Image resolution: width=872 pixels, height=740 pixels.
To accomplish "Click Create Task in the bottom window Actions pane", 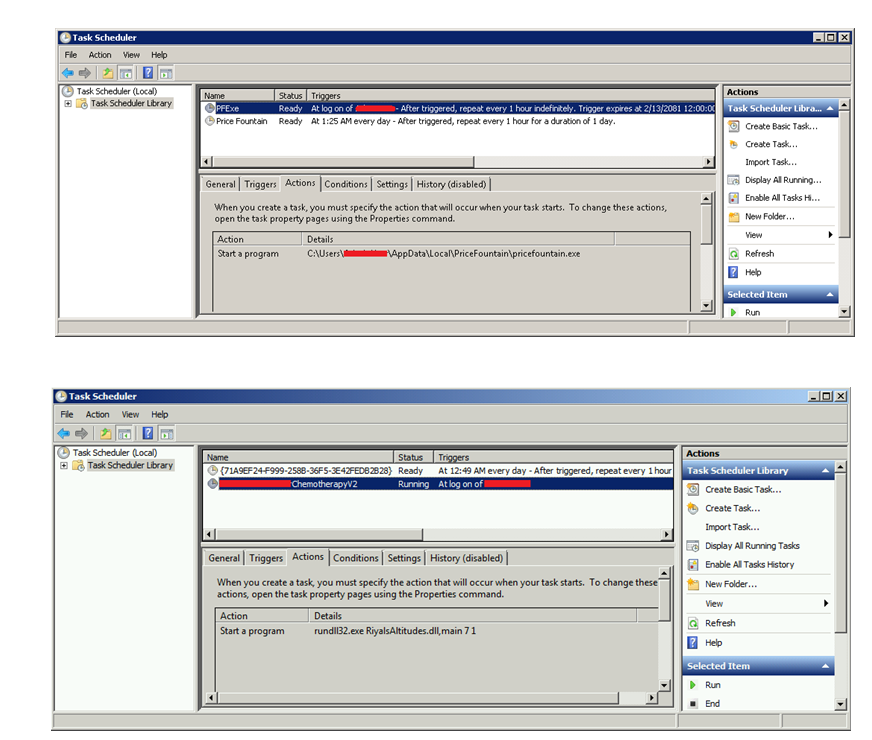I will (731, 508).
